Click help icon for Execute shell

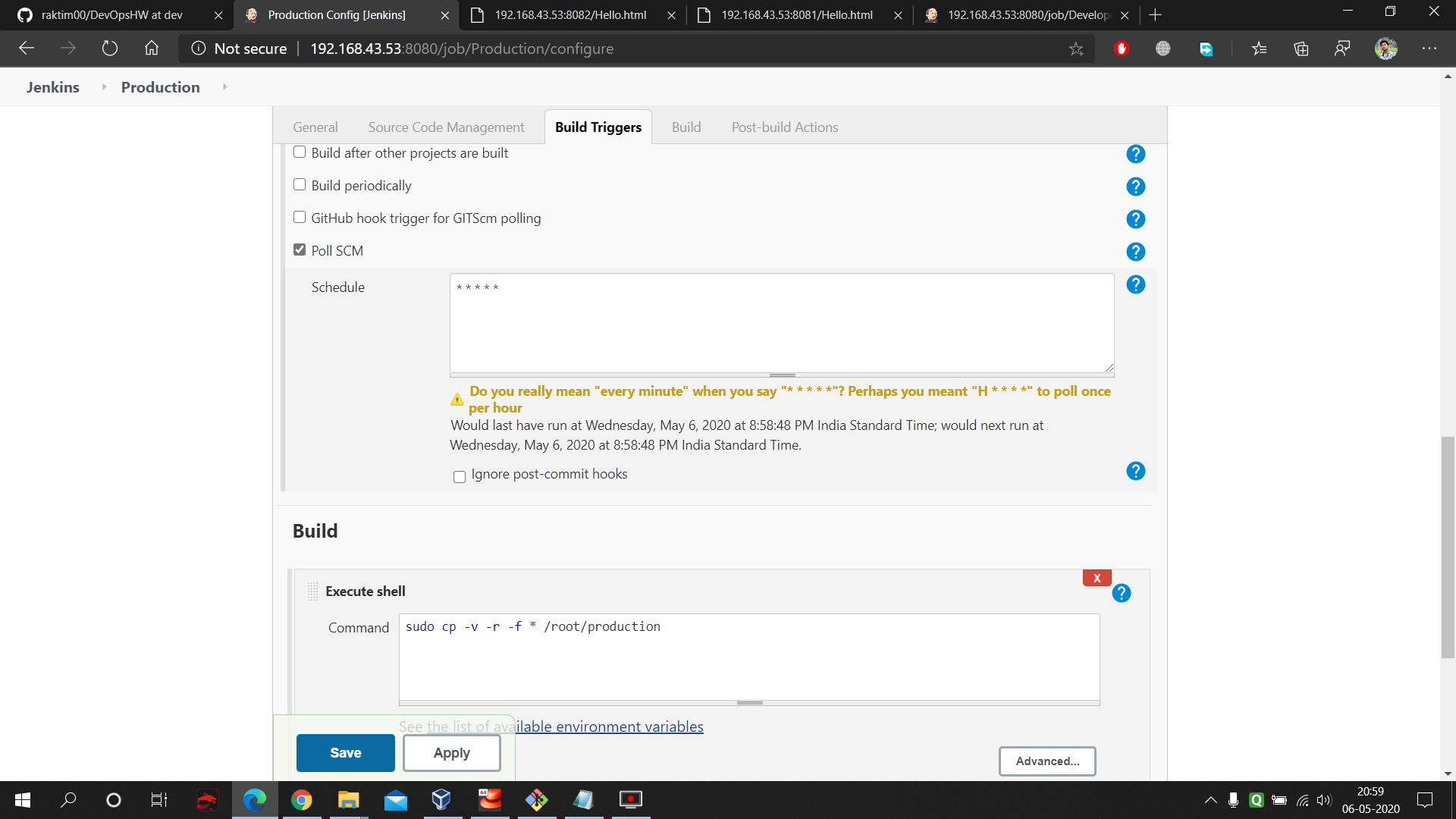[1121, 594]
